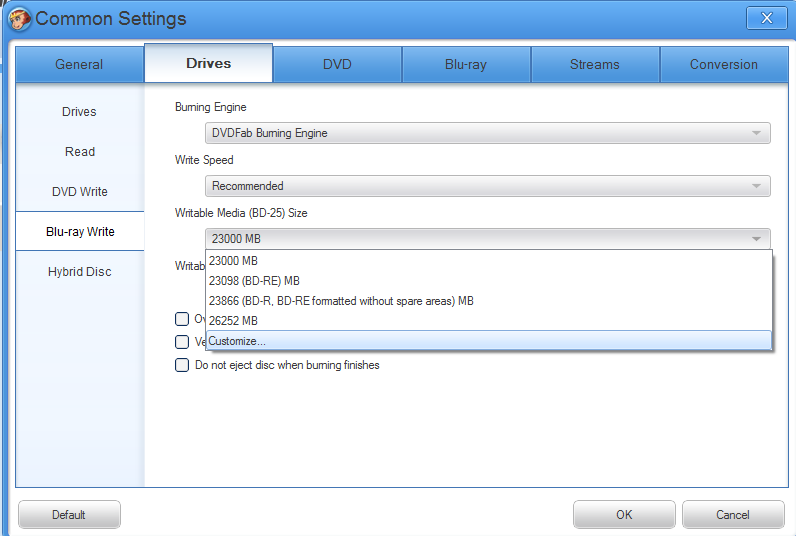
Task: Select Blu-ray Write sidebar item
Action: tap(80, 231)
